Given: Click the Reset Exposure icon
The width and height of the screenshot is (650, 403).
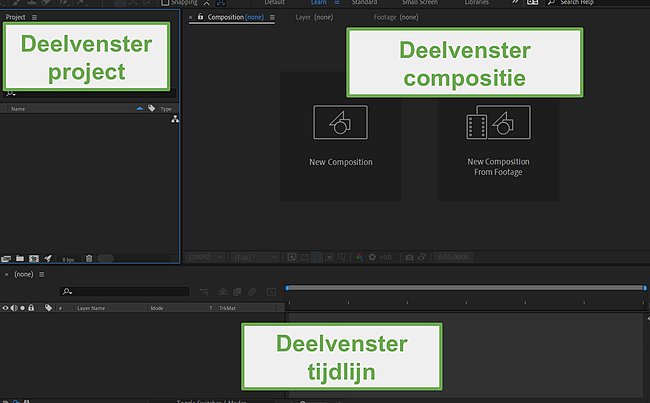Looking at the screenshot, I should pyautogui.click(x=372, y=257).
